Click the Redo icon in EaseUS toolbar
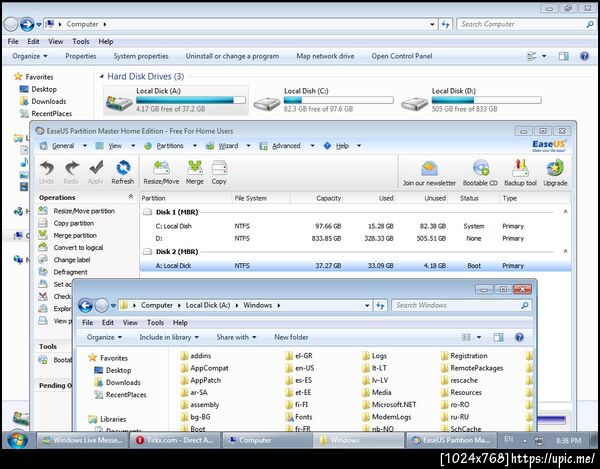The width and height of the screenshot is (600, 469). point(71,172)
